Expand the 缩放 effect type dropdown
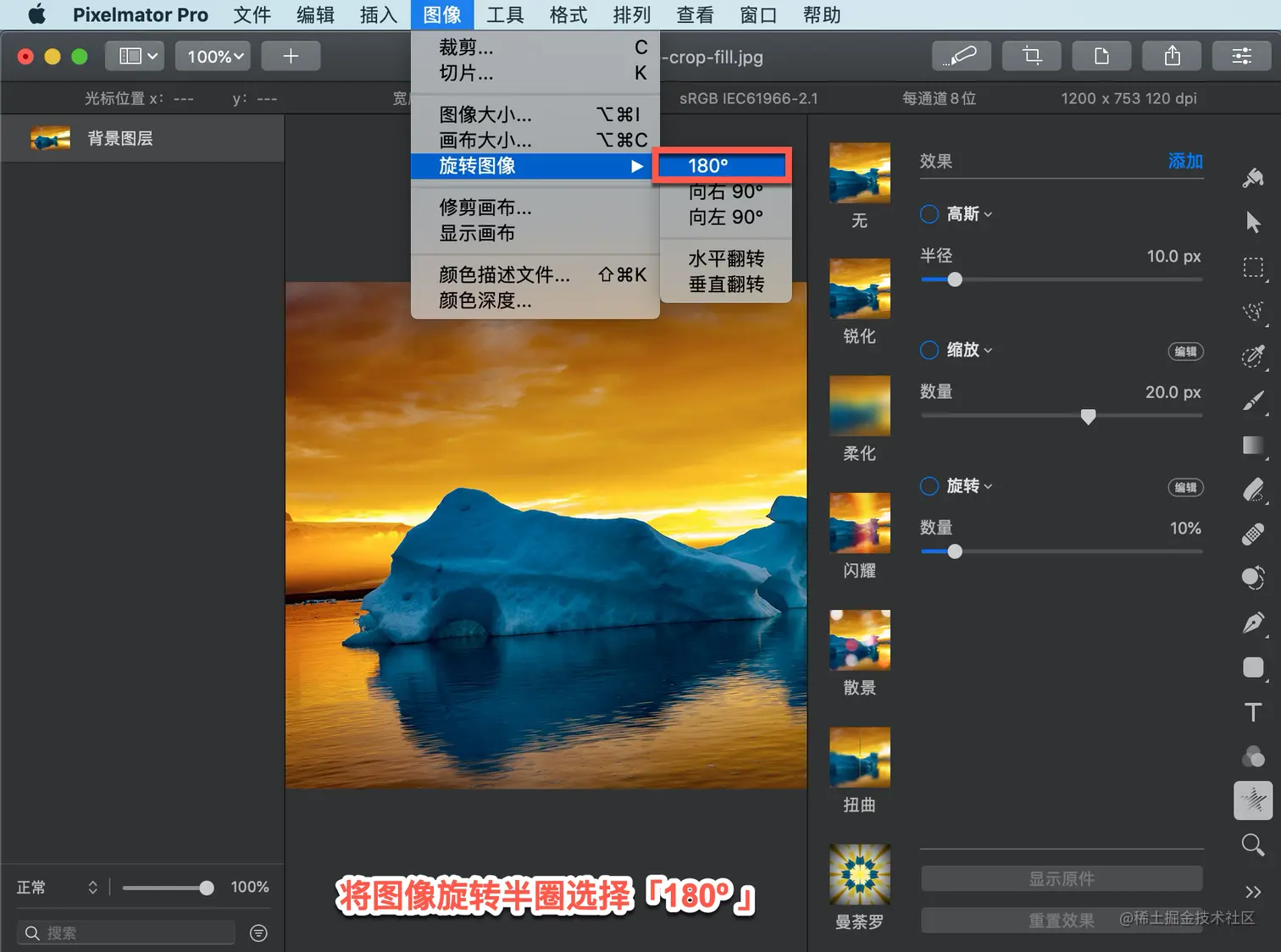Image resolution: width=1281 pixels, height=952 pixels. coord(969,350)
